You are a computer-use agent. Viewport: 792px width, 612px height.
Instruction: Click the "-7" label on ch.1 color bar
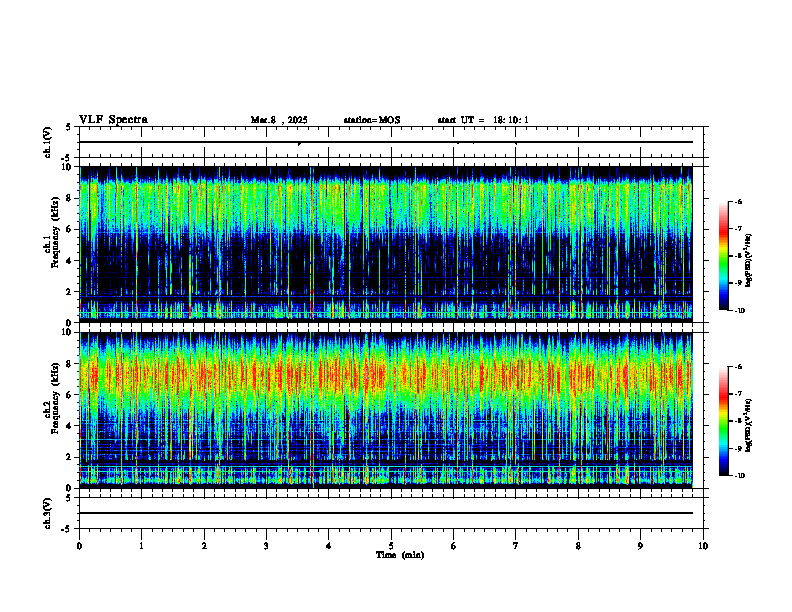coord(738,229)
